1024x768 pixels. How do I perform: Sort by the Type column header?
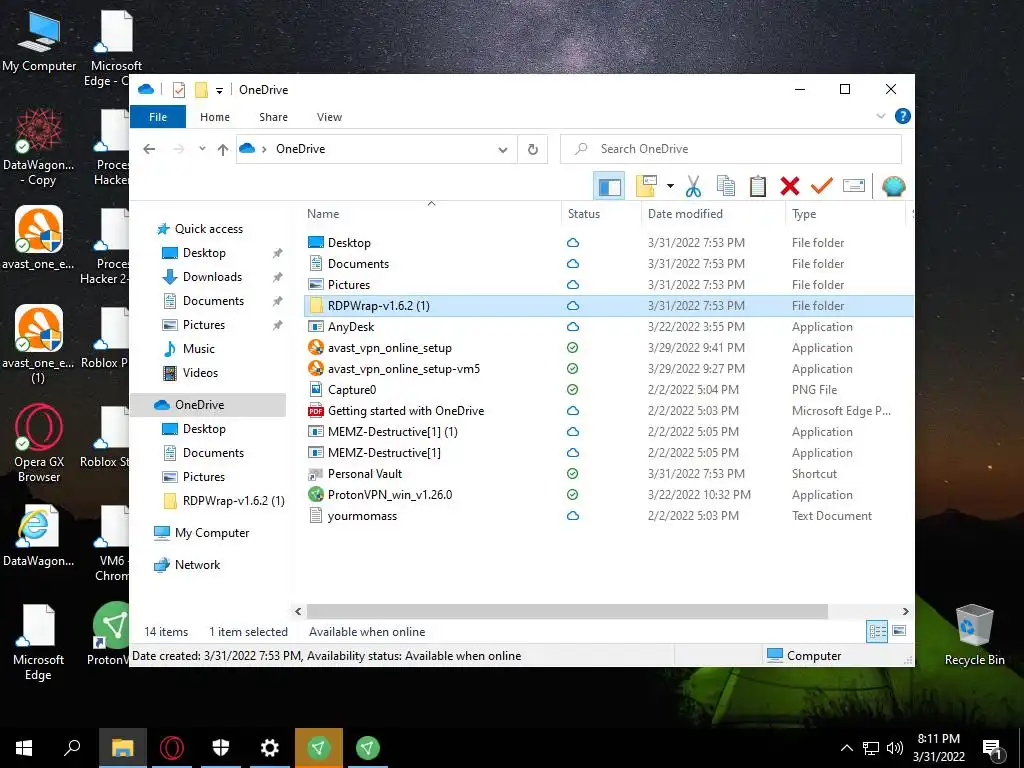[846, 214]
